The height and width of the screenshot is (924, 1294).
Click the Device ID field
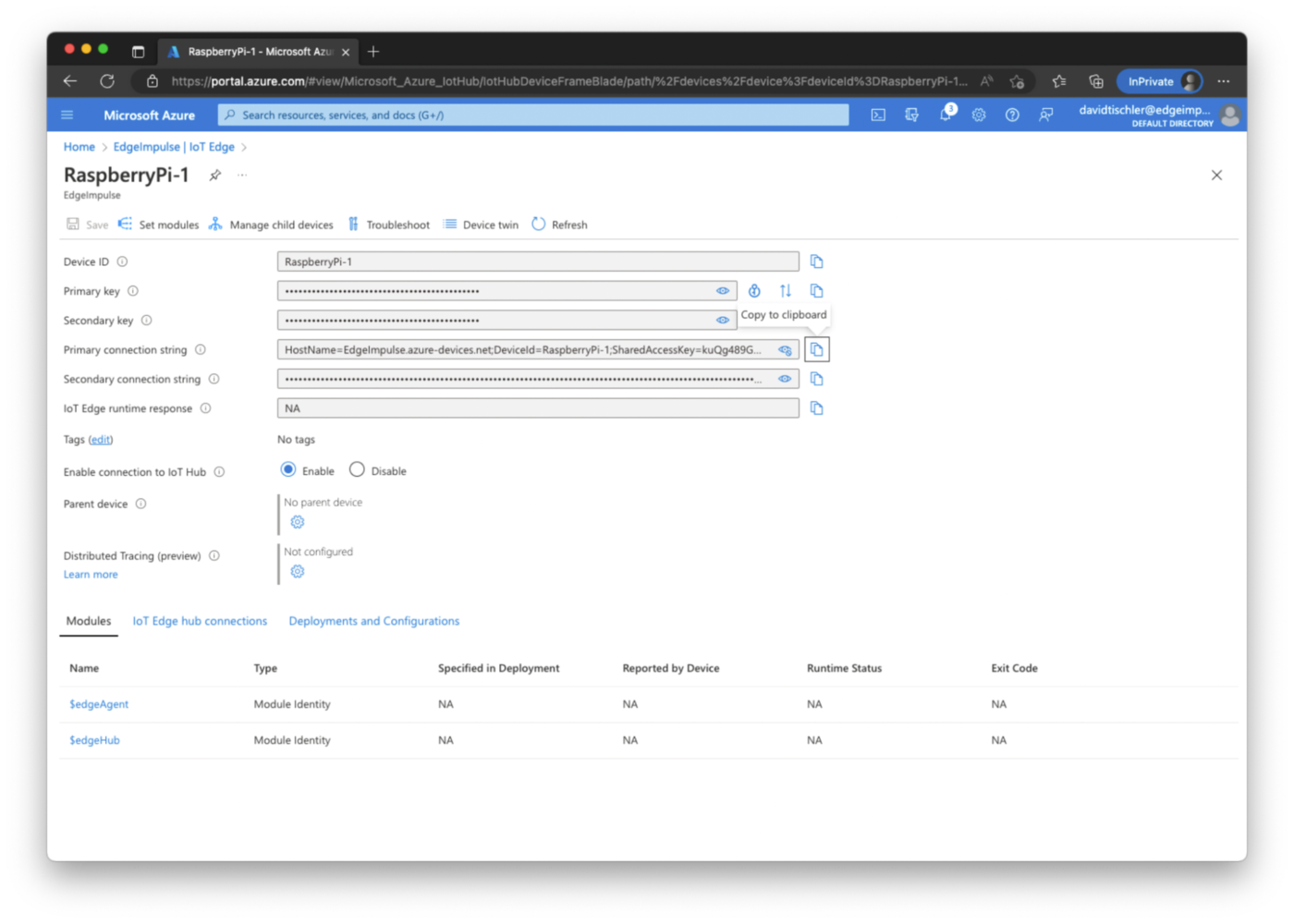point(538,261)
